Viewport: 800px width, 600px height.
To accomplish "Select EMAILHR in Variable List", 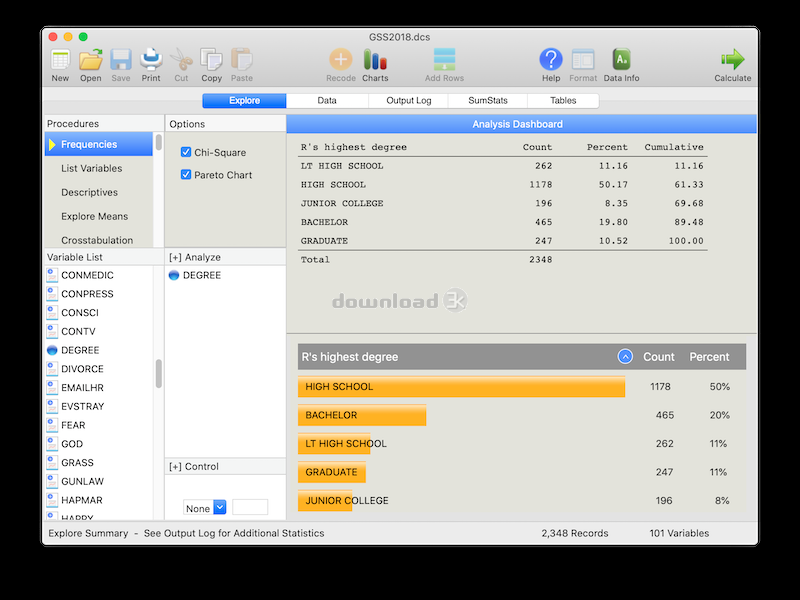I will pyautogui.click(x=82, y=388).
